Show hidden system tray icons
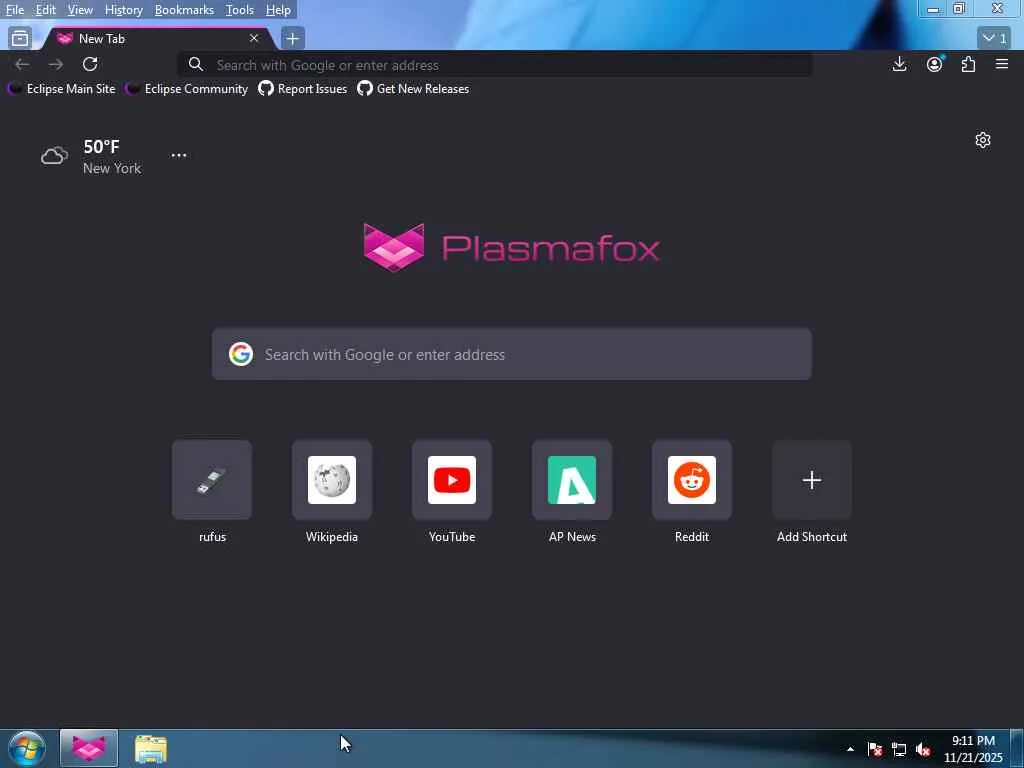The width and height of the screenshot is (1024, 768). click(850, 749)
